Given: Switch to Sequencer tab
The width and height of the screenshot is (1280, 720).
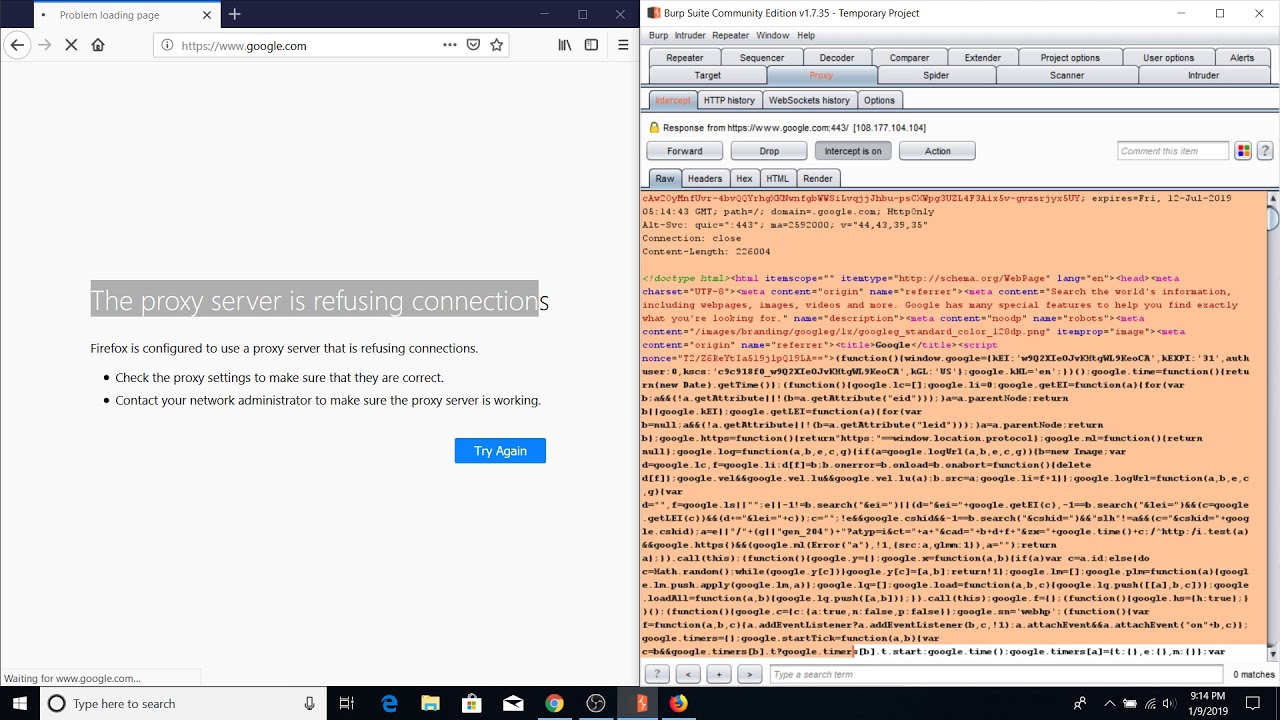Looking at the screenshot, I should click(x=762, y=58).
